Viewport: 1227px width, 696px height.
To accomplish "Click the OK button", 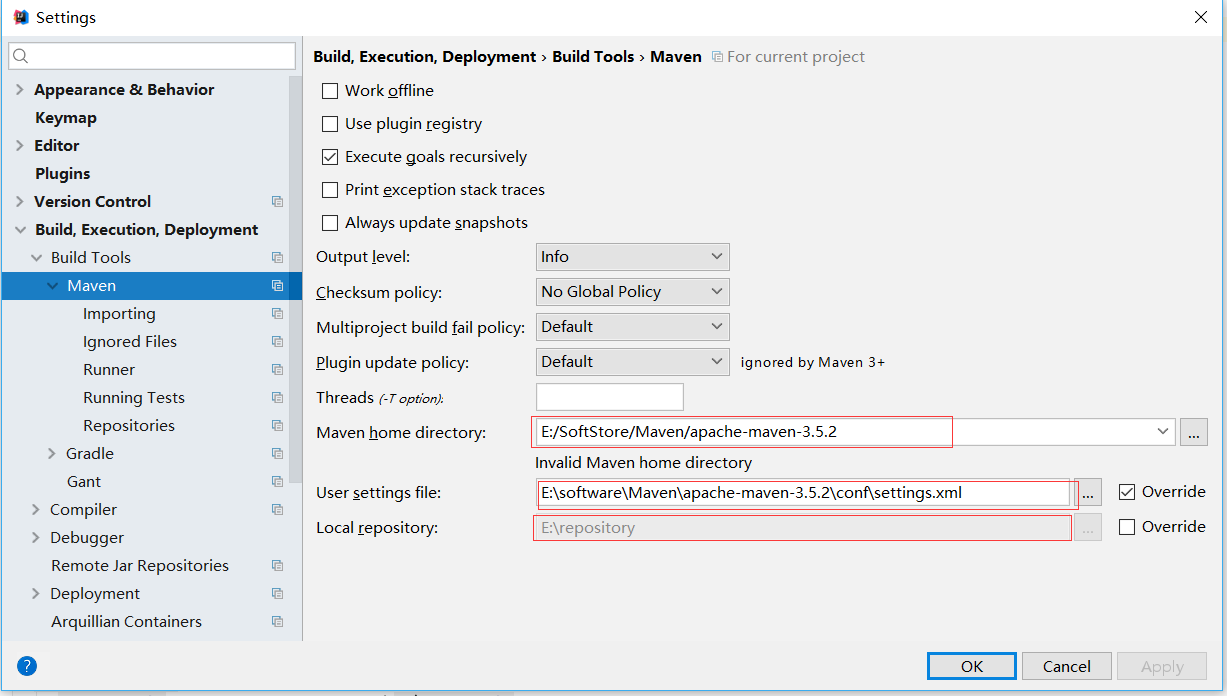I will click(972, 666).
